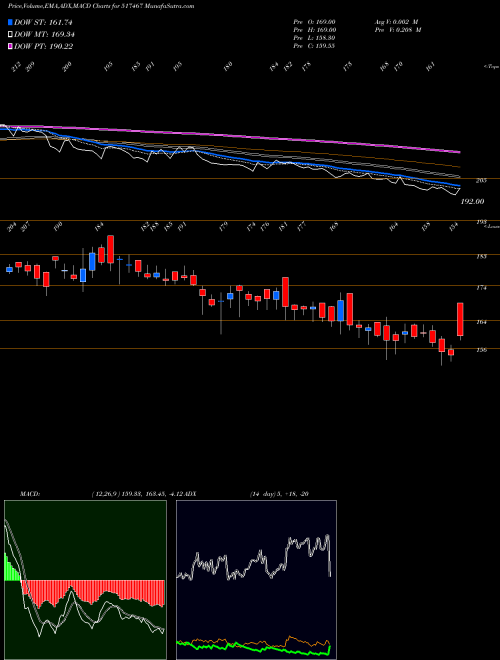The image size is (500, 660).
Task: Click the 192.00 price label on EMA chart
Action: coord(473,202)
